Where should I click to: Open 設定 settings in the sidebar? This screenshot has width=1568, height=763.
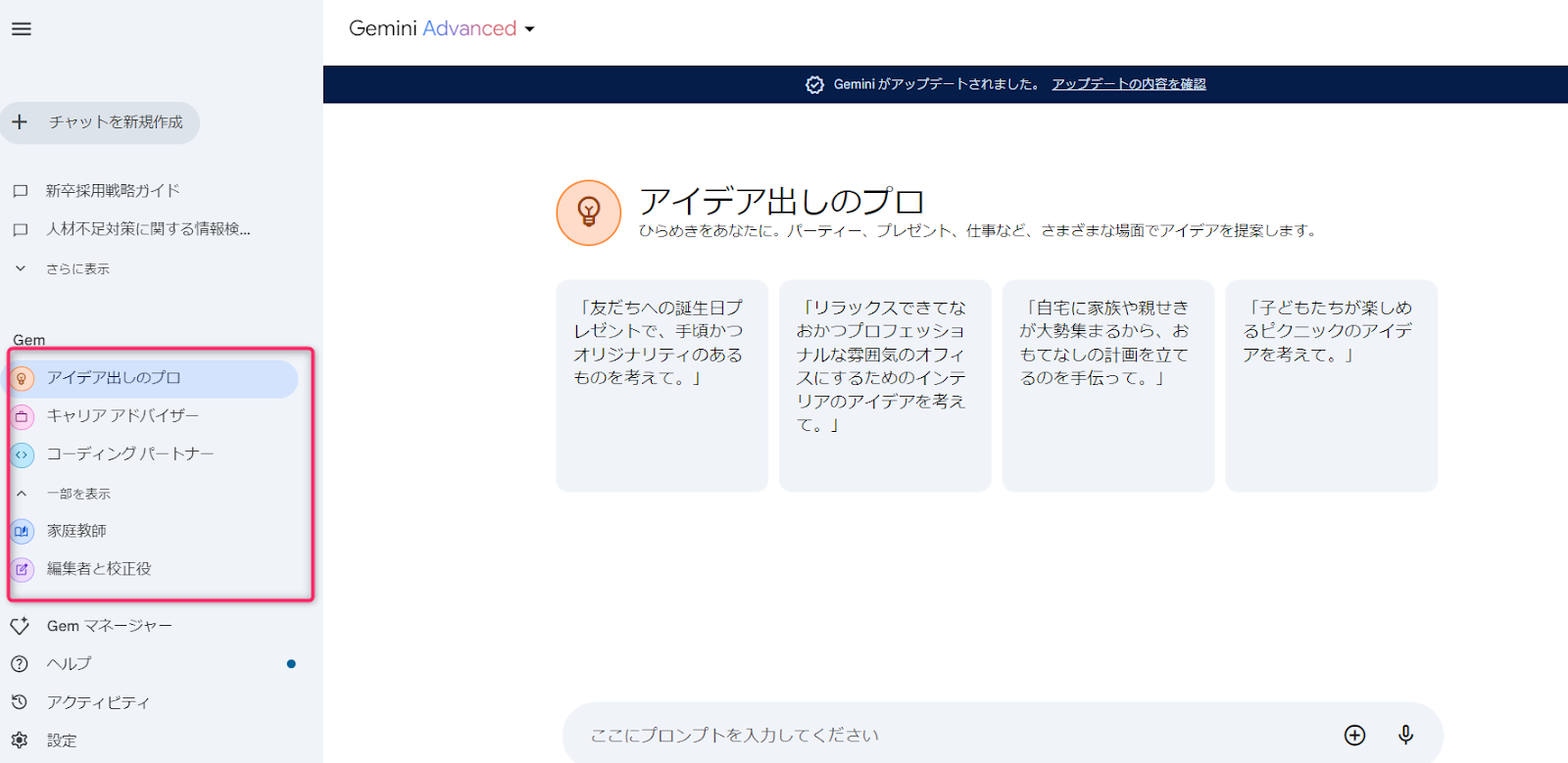(x=61, y=740)
